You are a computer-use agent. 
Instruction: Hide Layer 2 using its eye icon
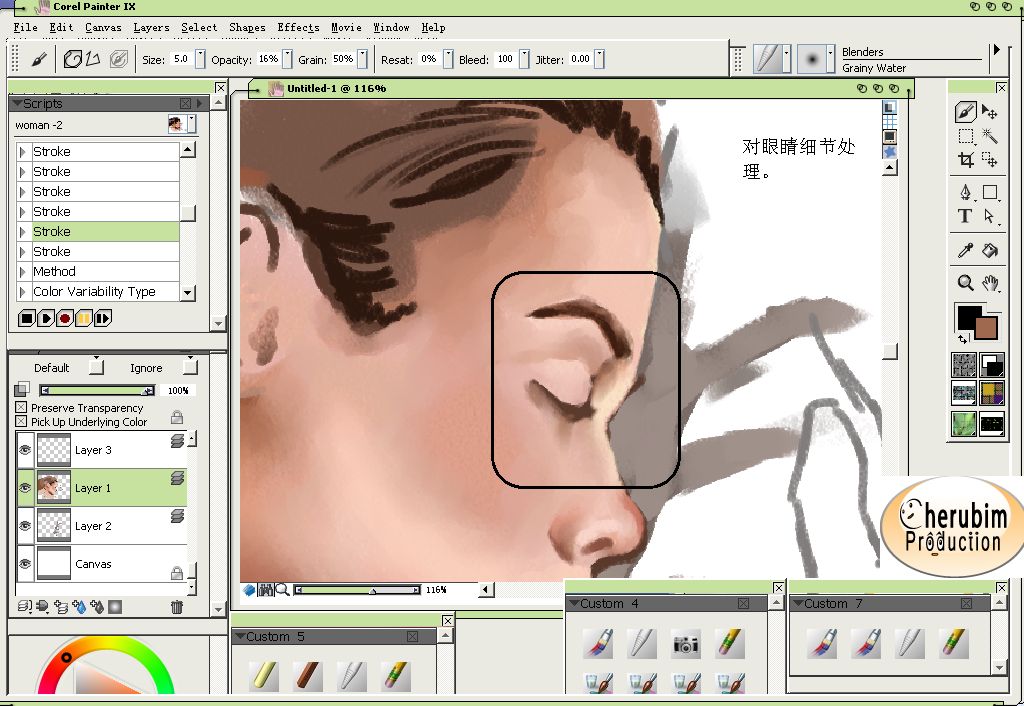25,526
